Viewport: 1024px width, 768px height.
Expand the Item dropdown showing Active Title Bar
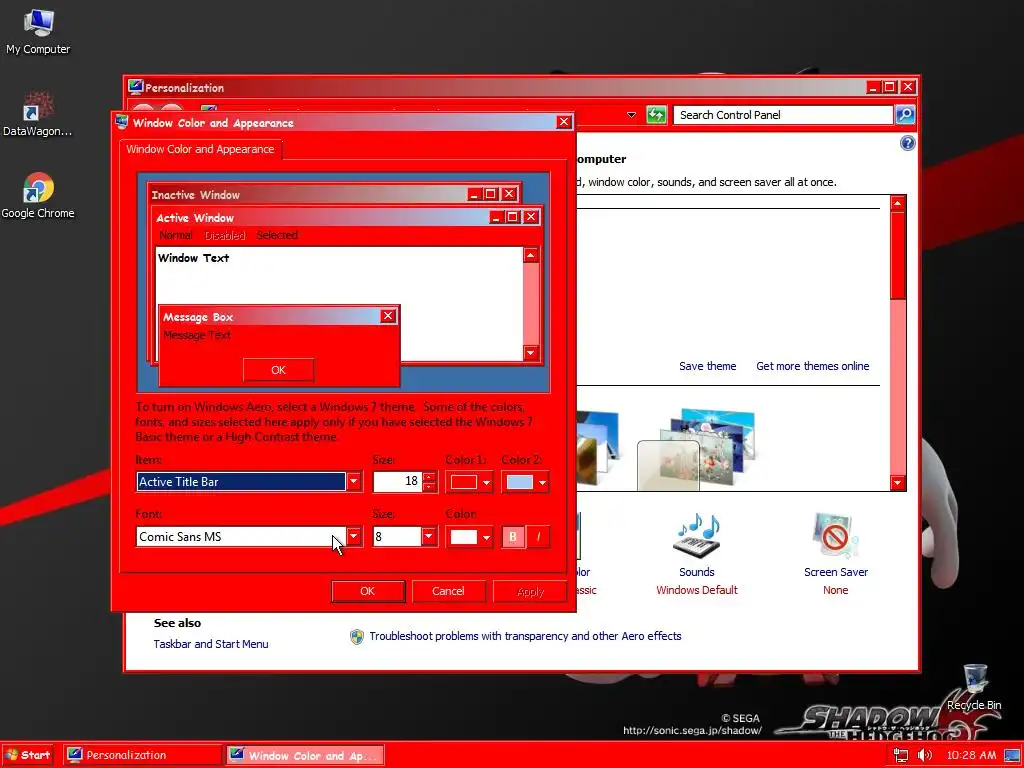coord(354,482)
